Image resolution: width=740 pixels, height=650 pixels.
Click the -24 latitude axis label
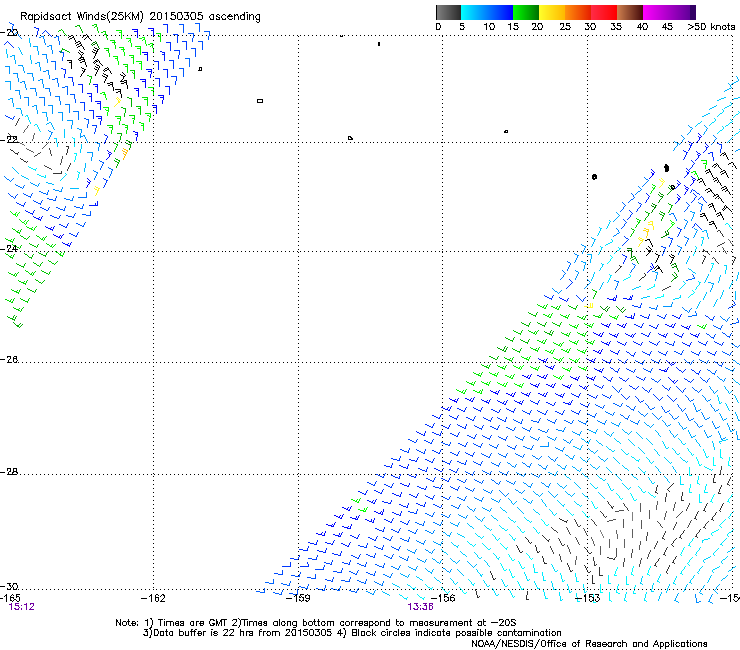coord(9,248)
